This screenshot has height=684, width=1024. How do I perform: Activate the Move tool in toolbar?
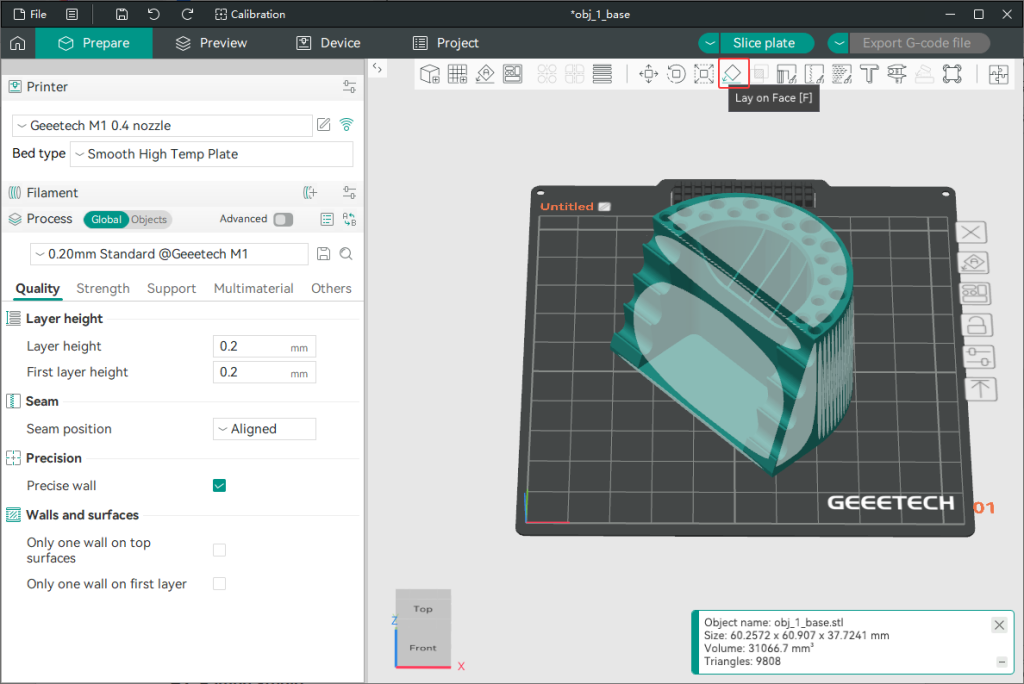tap(648, 73)
